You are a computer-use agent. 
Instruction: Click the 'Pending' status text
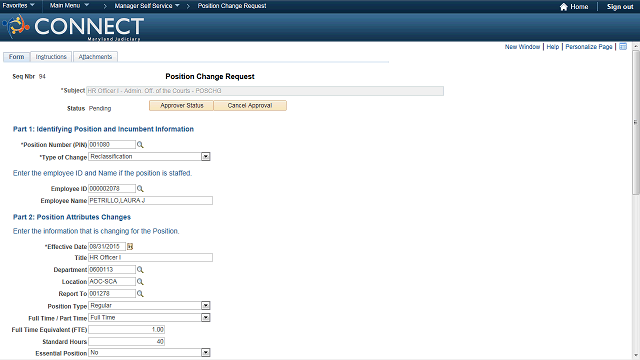[x=100, y=109]
